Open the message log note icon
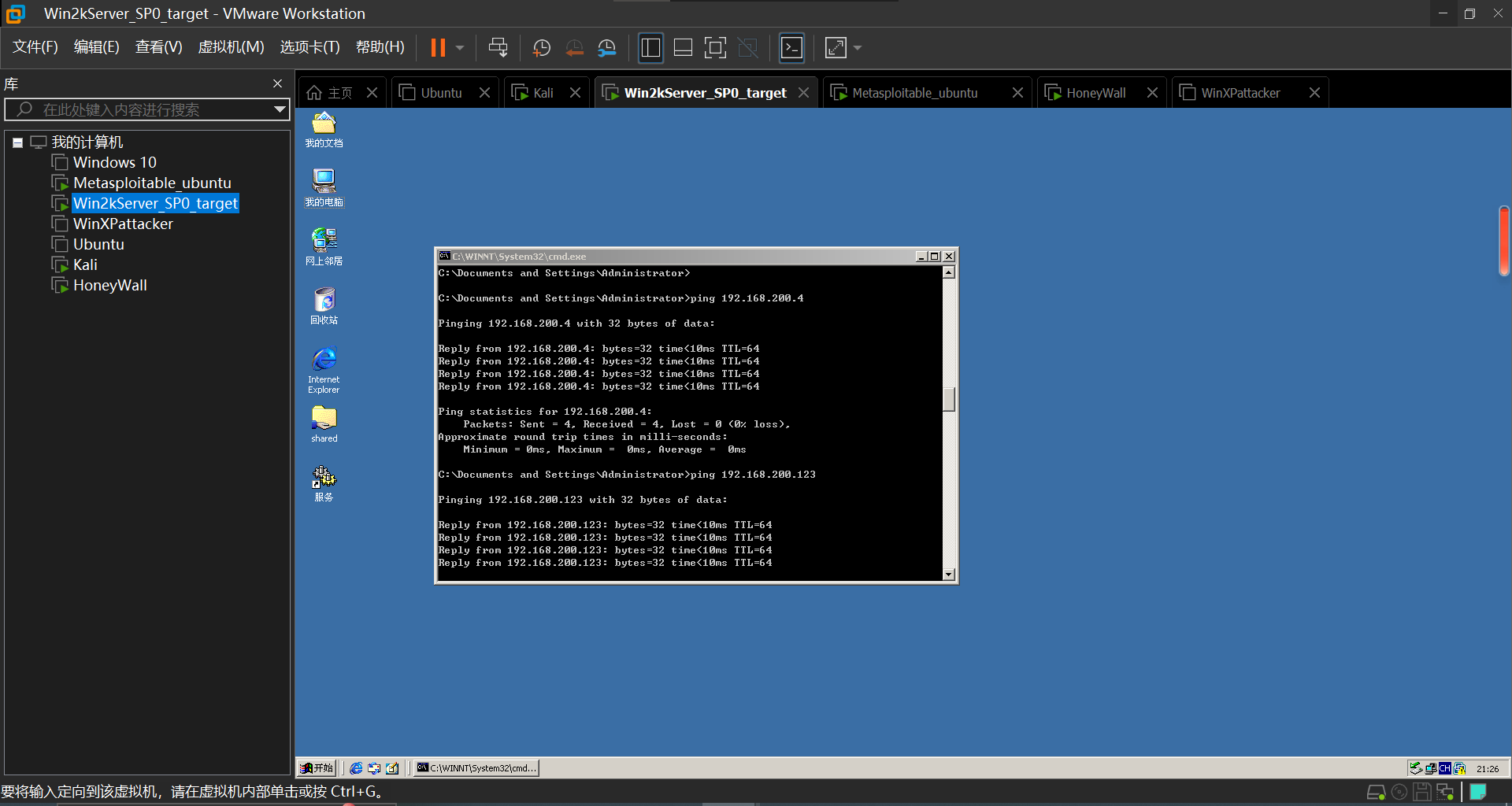This screenshot has width=1512, height=806. pos(1478,793)
